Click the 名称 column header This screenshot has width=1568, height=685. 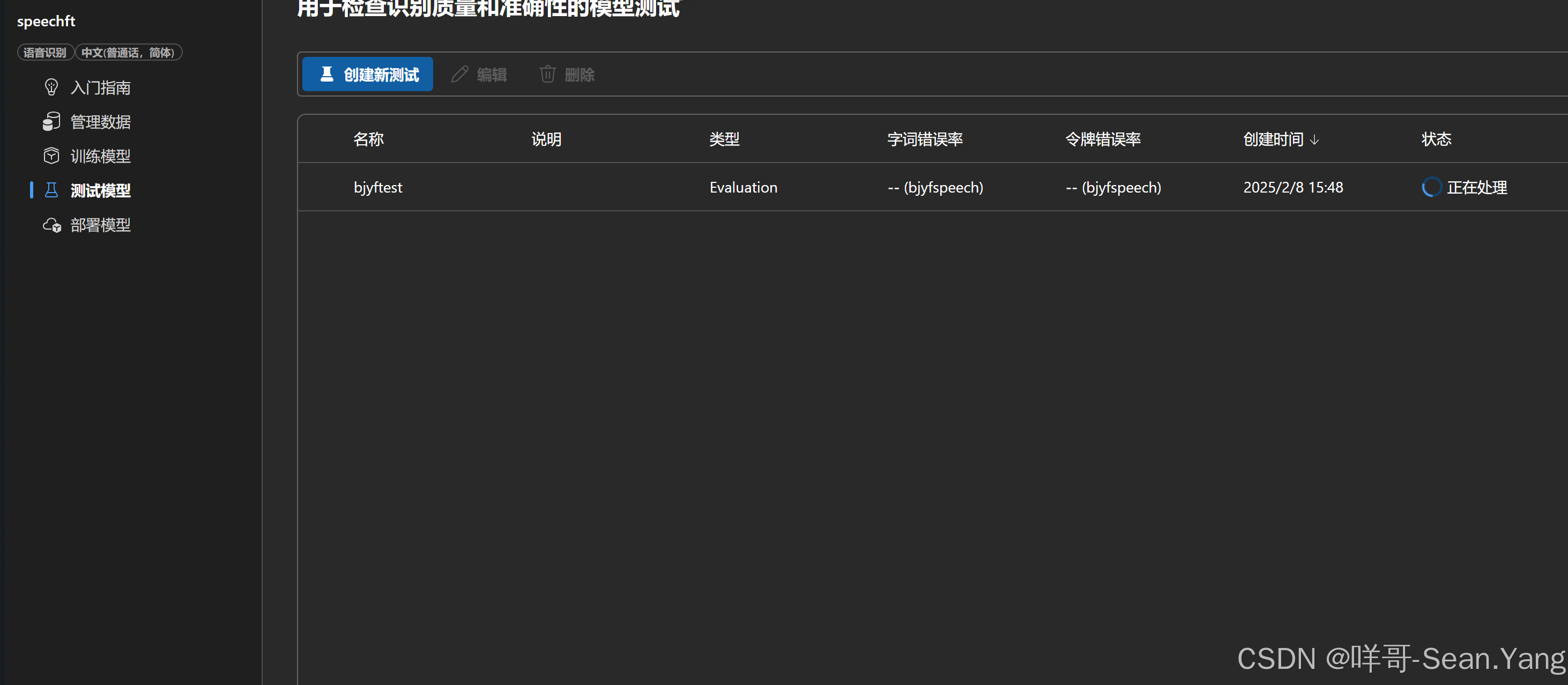coord(368,139)
